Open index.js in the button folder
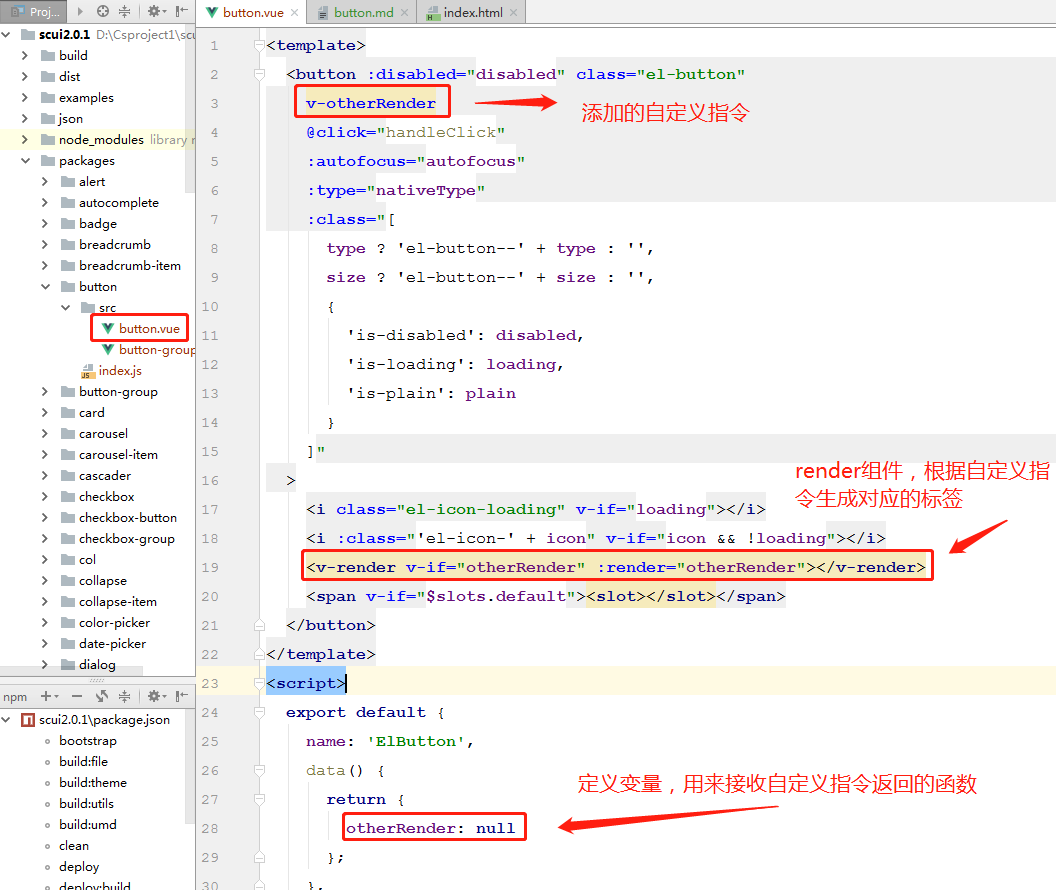 (111, 370)
